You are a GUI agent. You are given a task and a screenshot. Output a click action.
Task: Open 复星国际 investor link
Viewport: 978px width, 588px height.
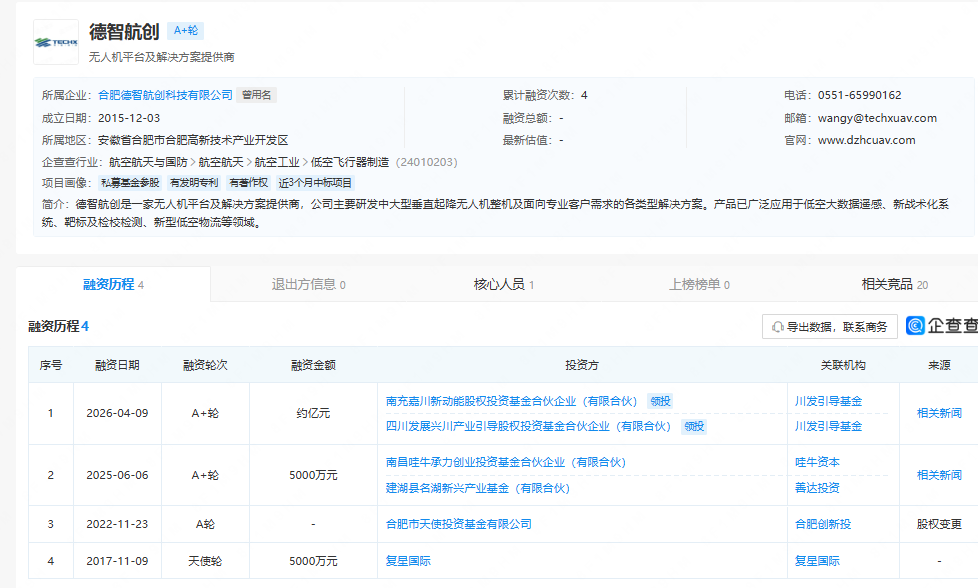tap(408, 561)
